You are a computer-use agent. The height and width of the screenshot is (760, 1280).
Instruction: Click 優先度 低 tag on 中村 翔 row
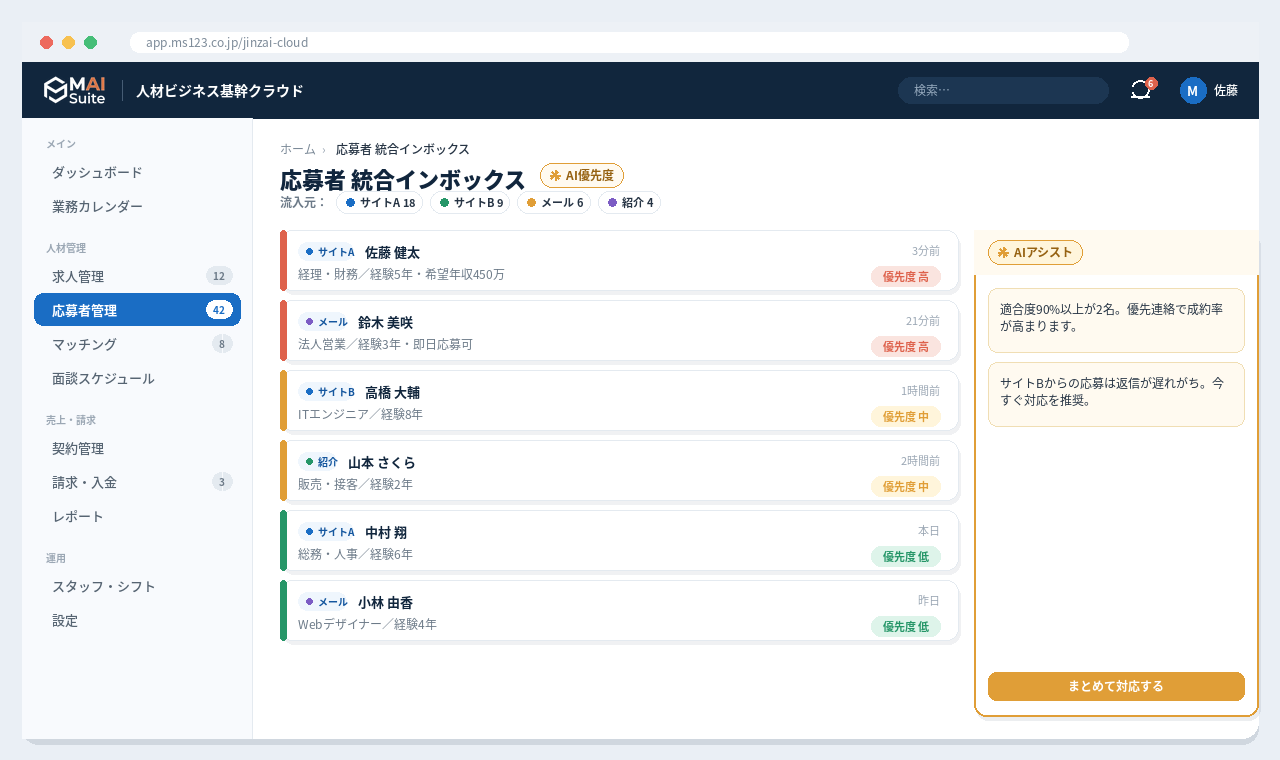(x=906, y=556)
